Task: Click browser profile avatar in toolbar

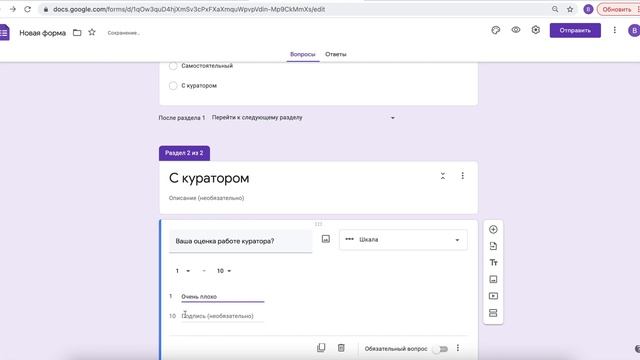Action: click(588, 9)
